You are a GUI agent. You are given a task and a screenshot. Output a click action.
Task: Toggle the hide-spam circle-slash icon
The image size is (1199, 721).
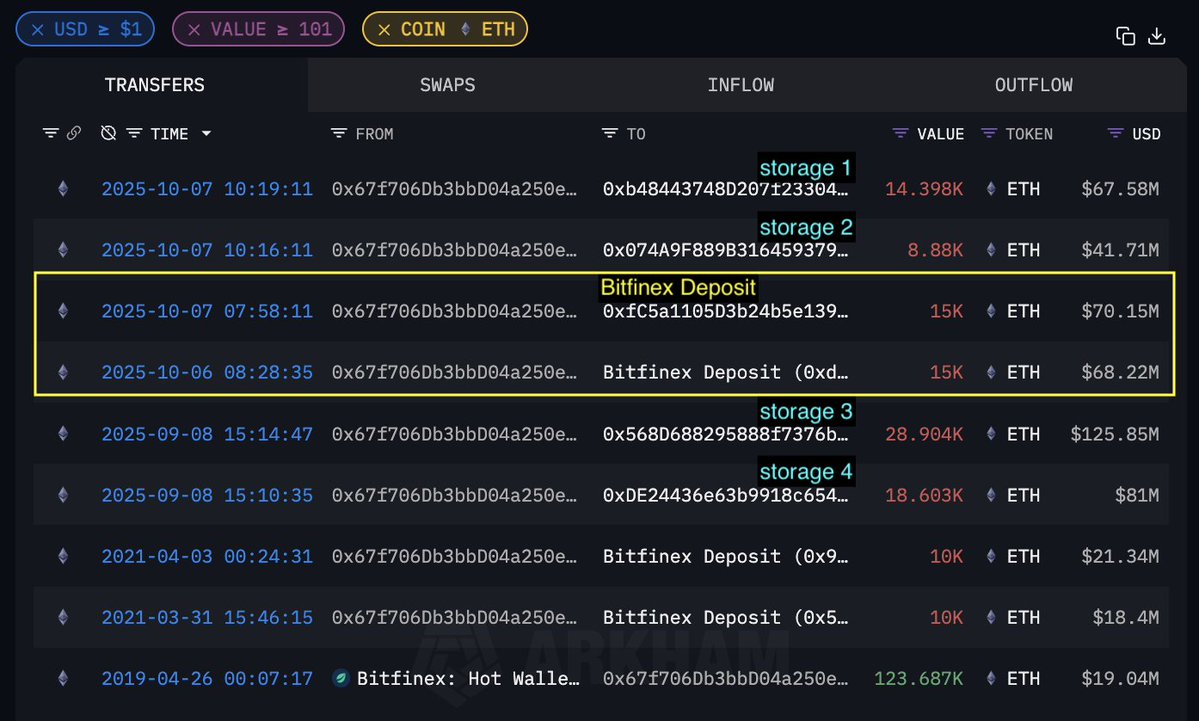[109, 133]
